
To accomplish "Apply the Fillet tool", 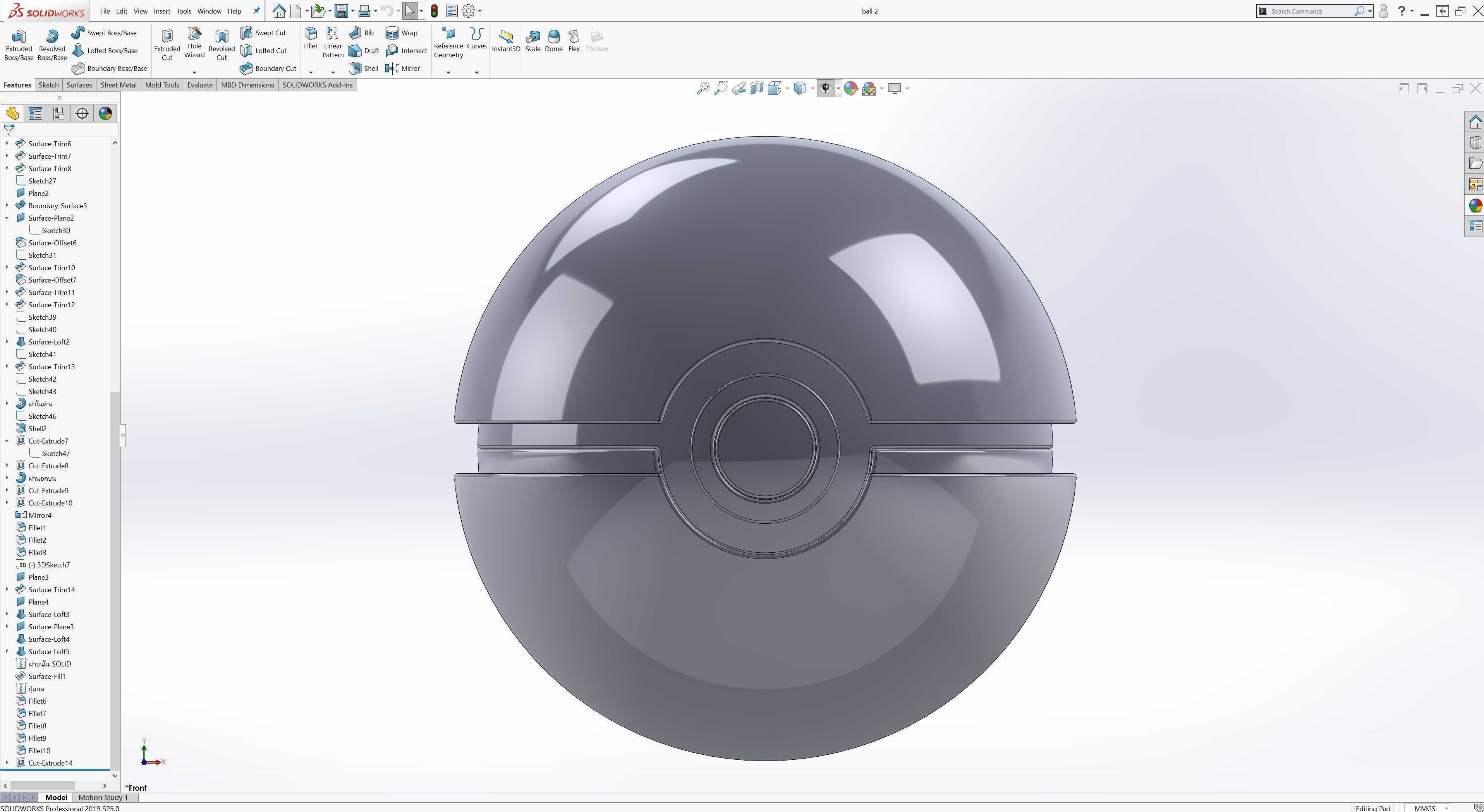I will point(311,38).
